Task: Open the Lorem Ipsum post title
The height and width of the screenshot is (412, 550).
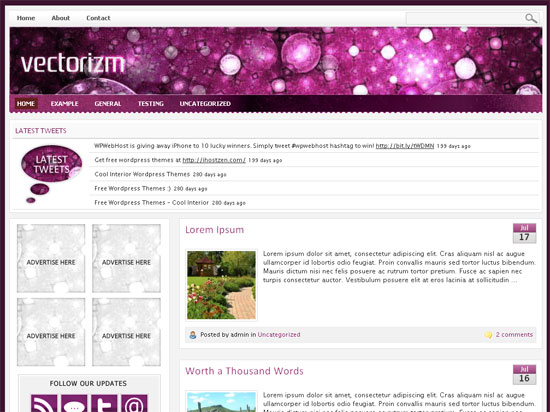Action: [214, 230]
